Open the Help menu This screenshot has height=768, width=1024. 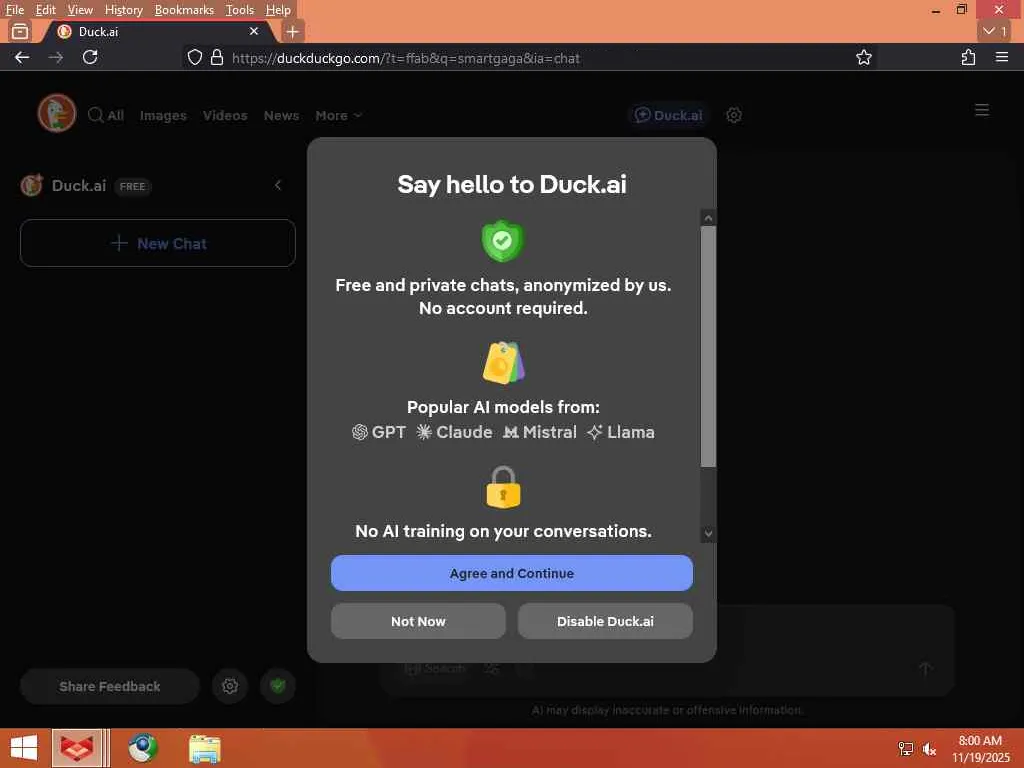coord(278,10)
